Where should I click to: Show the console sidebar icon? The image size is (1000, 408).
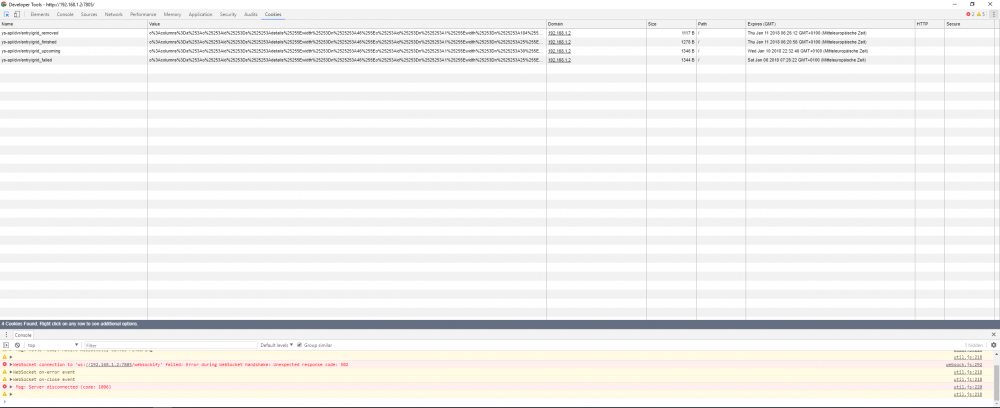click(6, 345)
